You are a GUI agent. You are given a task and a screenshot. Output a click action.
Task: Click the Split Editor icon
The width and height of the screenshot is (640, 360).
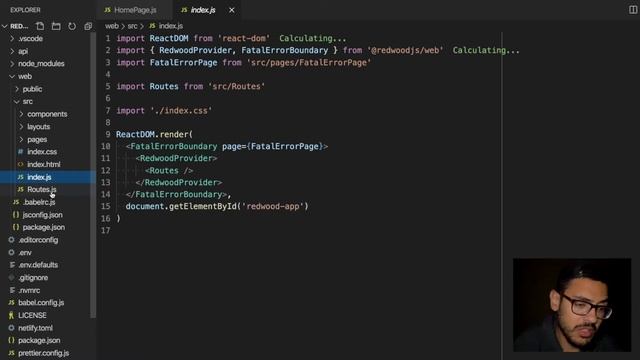(633, 10)
